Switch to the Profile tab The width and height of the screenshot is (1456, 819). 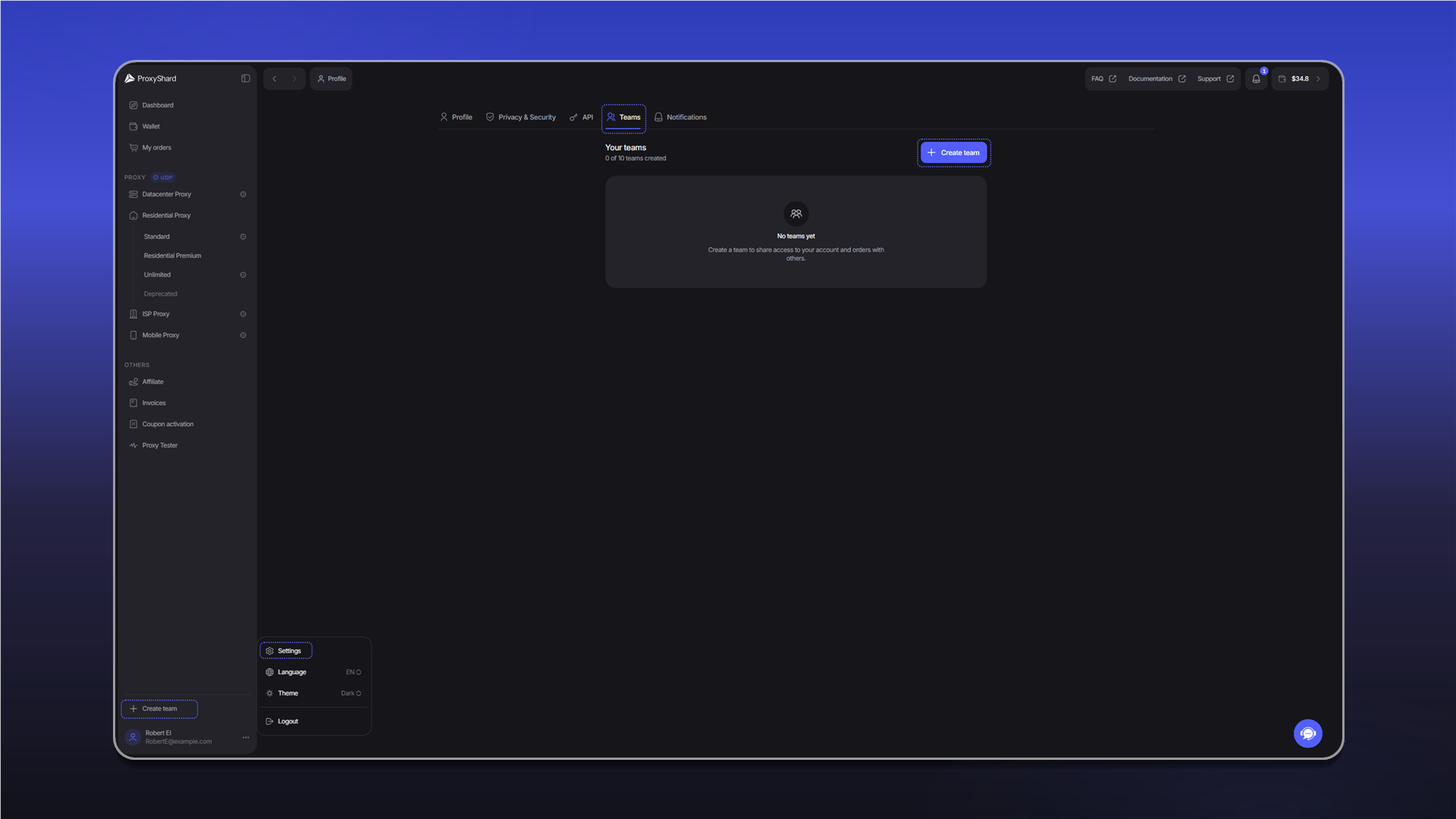click(x=456, y=118)
